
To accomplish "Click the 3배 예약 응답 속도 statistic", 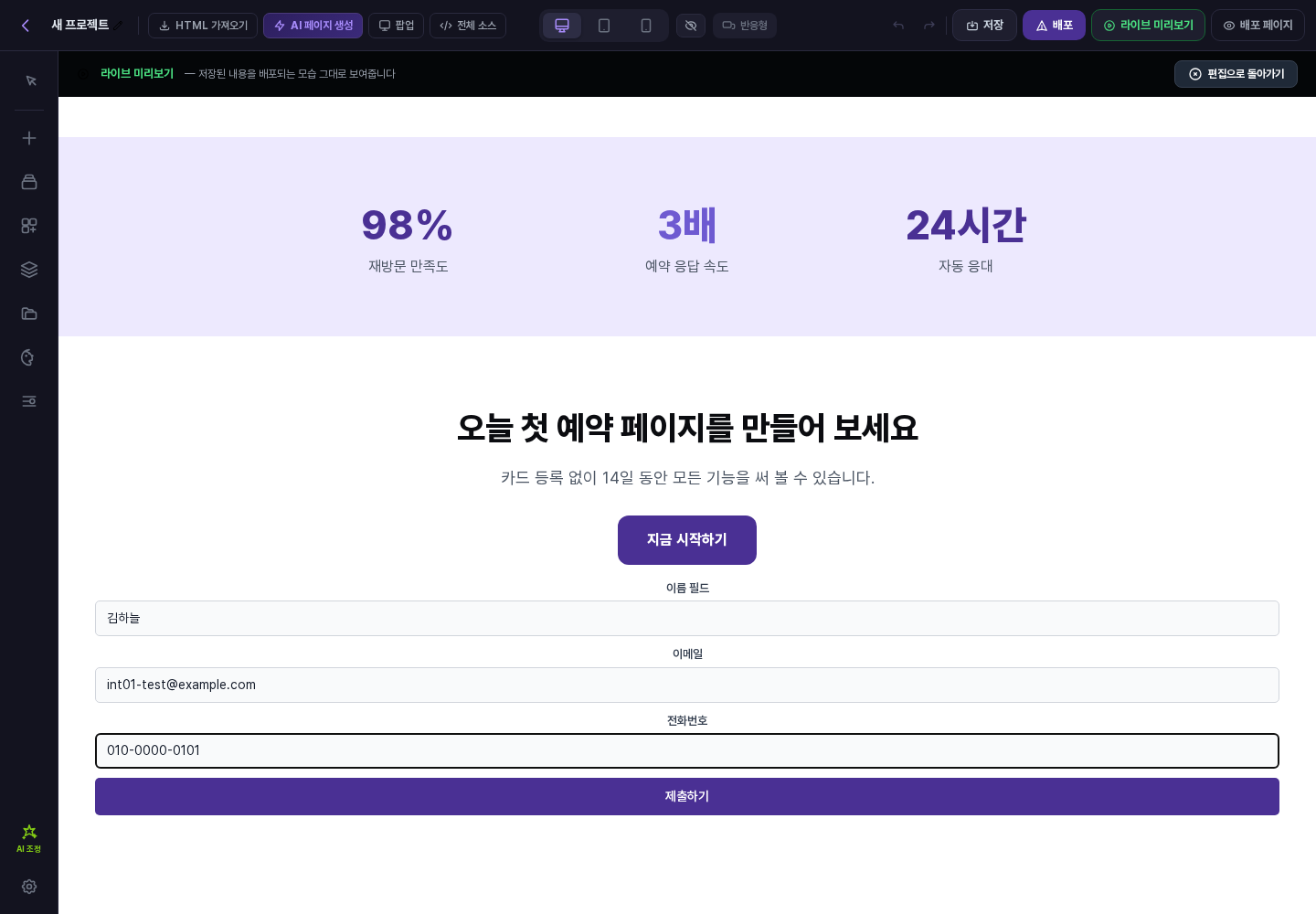I will pos(687,239).
